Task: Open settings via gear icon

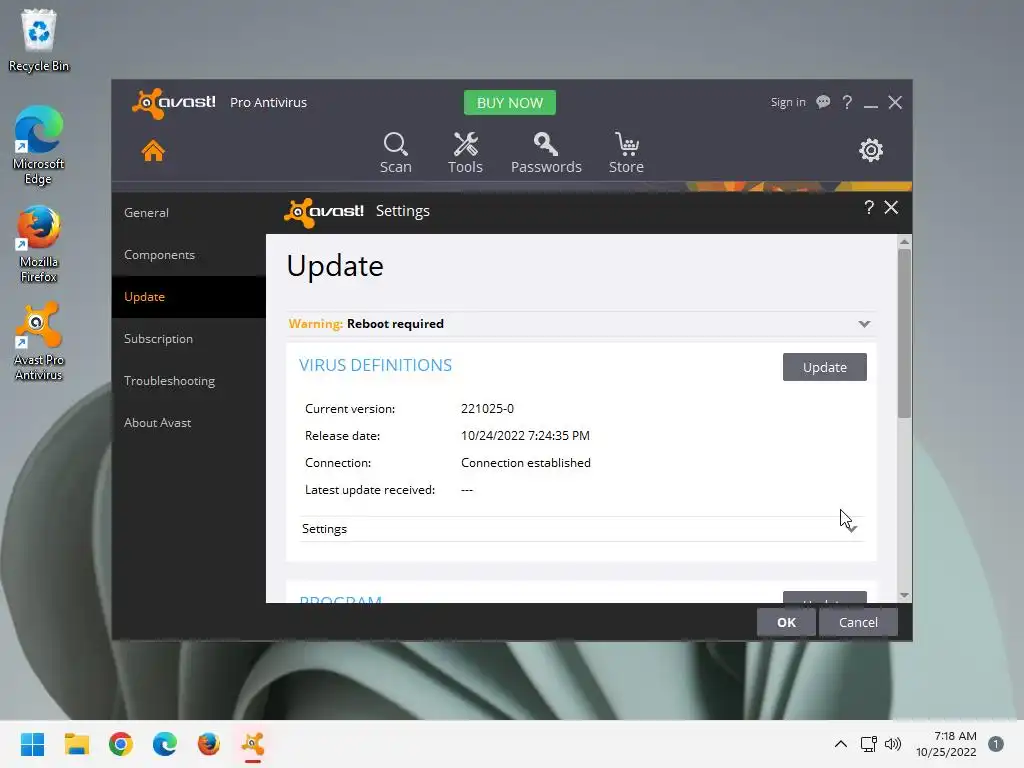Action: pos(871,150)
